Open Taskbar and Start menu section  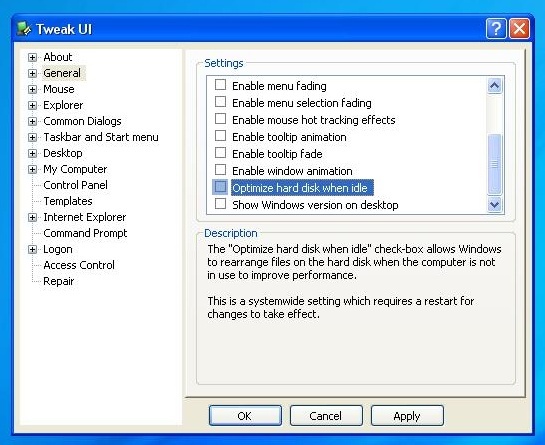(x=101, y=137)
